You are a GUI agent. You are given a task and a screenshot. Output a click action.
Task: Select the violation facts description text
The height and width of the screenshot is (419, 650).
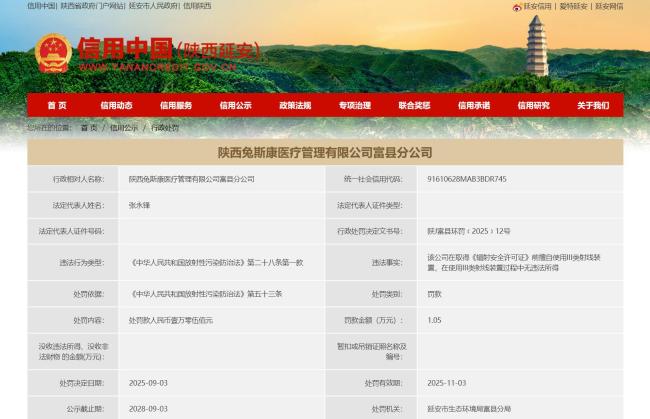pyautogui.click(x=514, y=263)
